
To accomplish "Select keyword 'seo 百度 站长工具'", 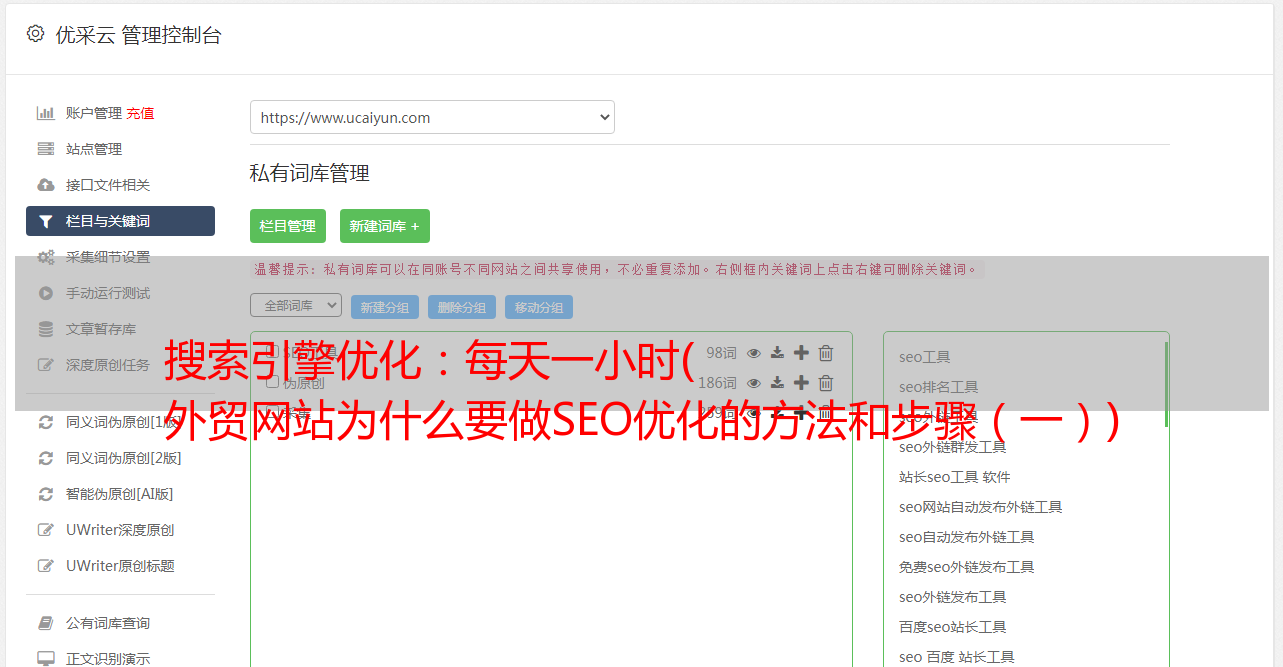I will pos(957,657).
